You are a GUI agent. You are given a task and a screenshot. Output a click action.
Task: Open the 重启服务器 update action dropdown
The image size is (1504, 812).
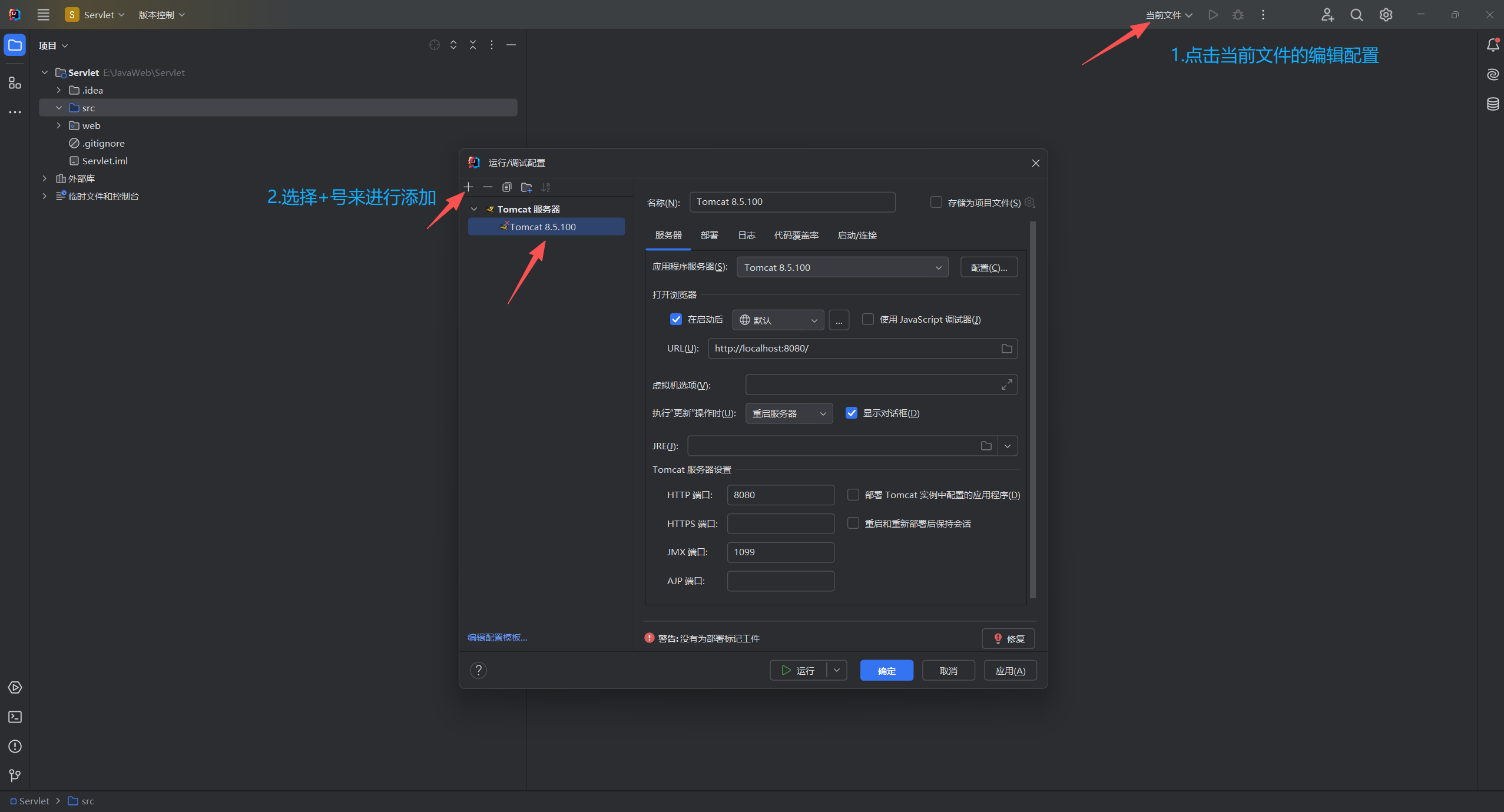pos(789,413)
